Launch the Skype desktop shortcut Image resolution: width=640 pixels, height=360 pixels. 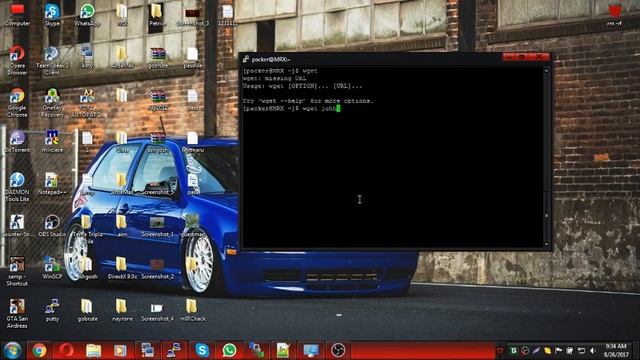[52, 14]
